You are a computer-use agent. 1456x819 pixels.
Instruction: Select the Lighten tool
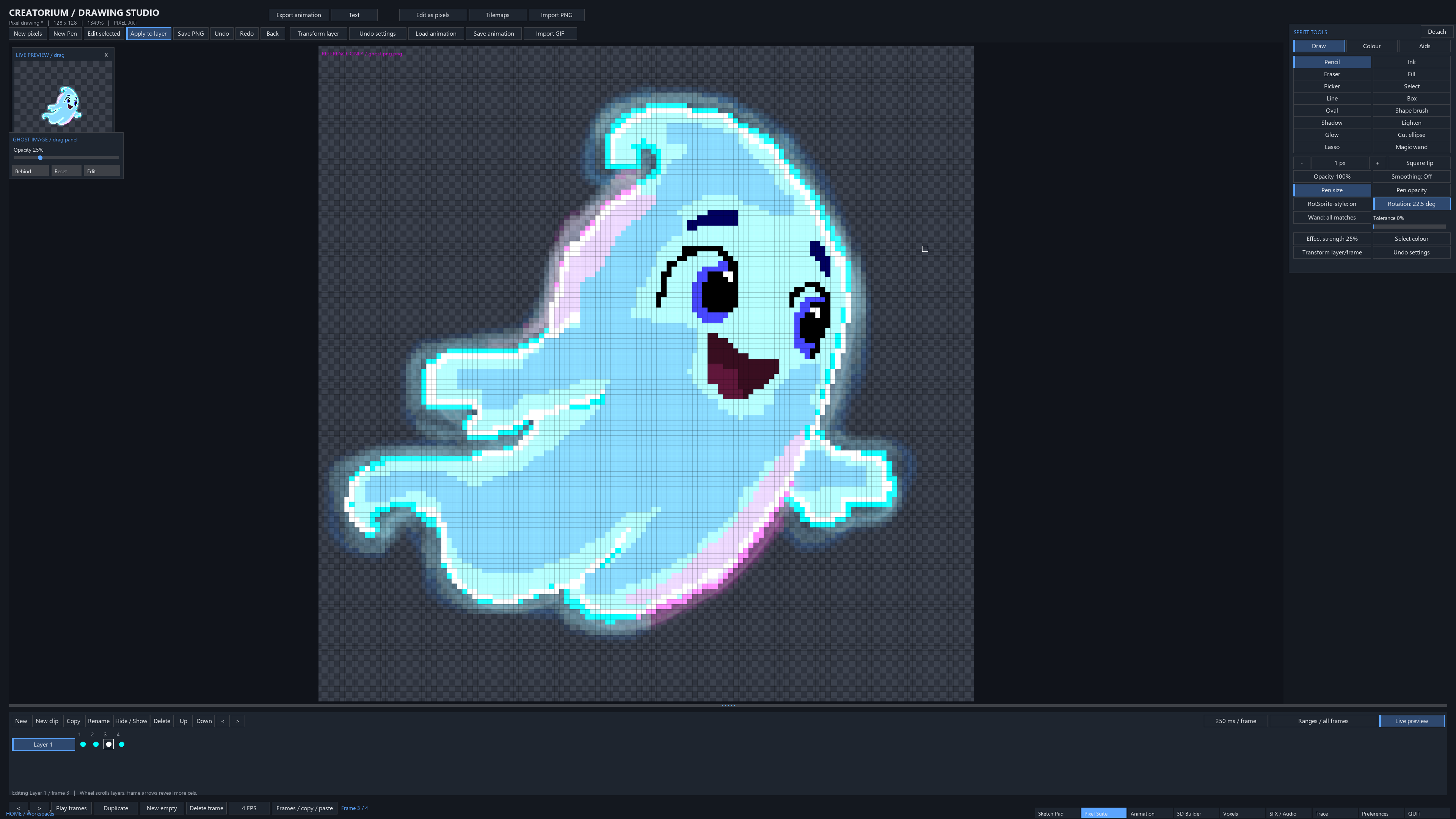click(1411, 122)
